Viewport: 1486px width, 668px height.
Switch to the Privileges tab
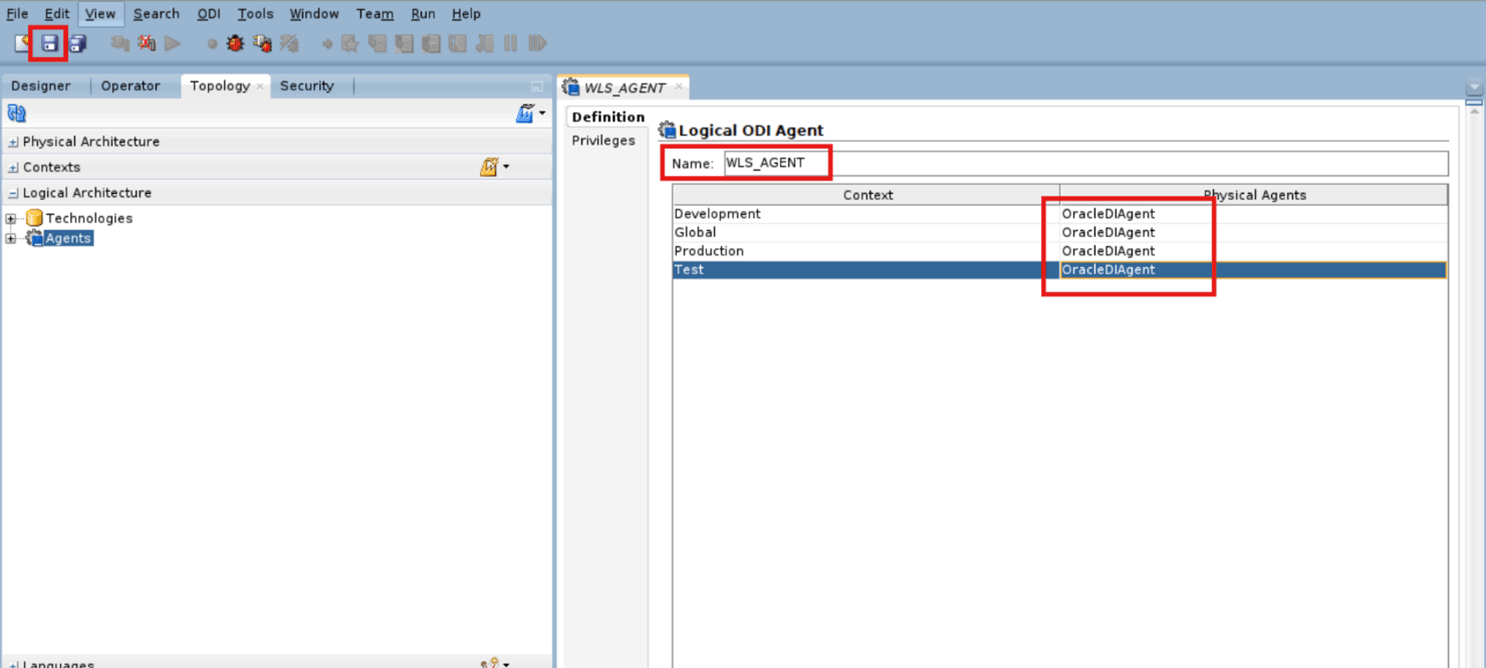(x=603, y=140)
